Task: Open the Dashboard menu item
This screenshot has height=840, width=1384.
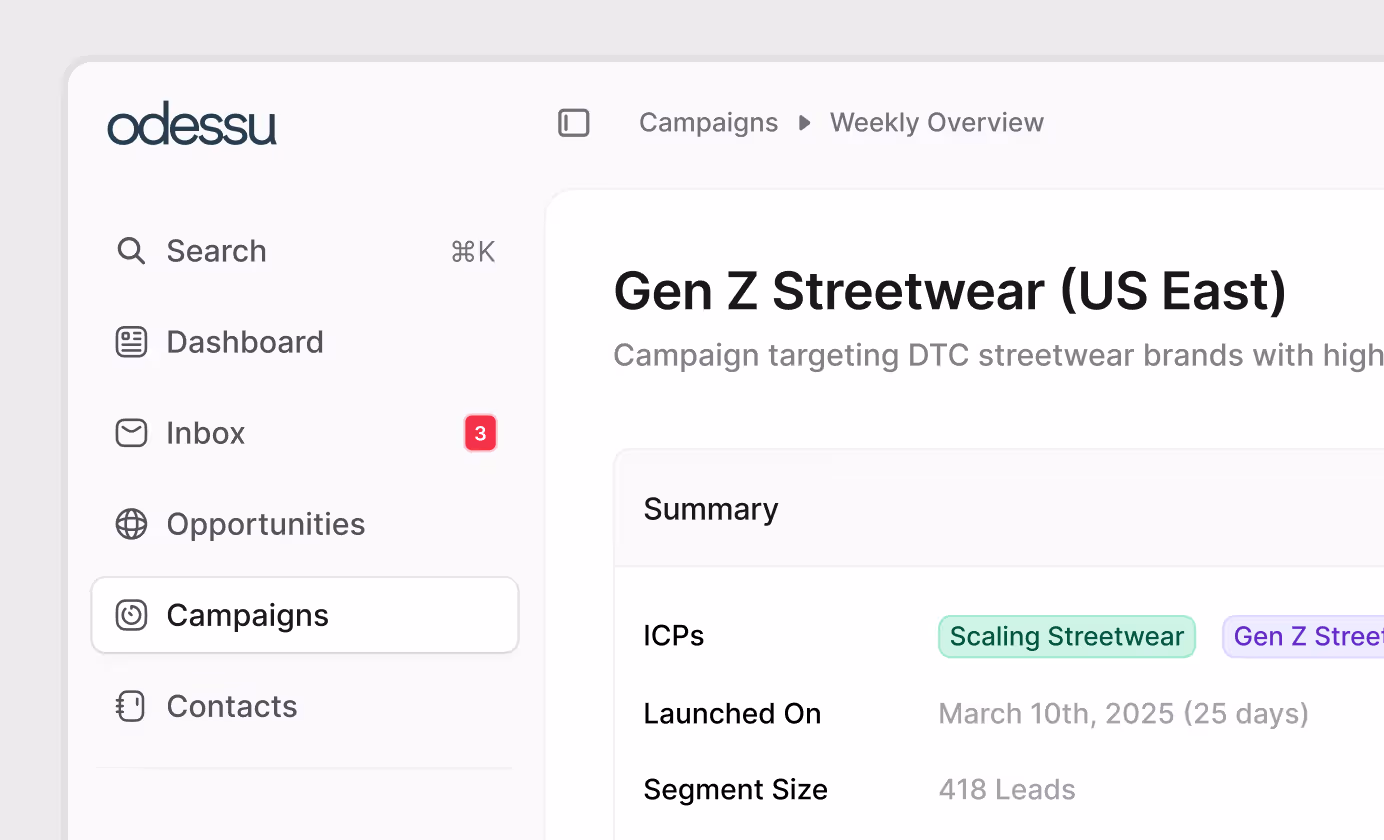Action: tap(305, 342)
